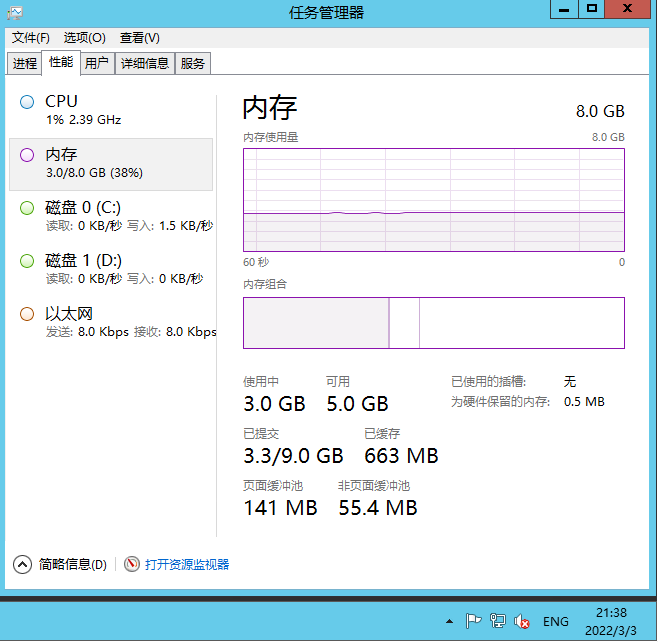
Task: Select the 内存 3.0/8.0 GB entry
Action: point(111,164)
